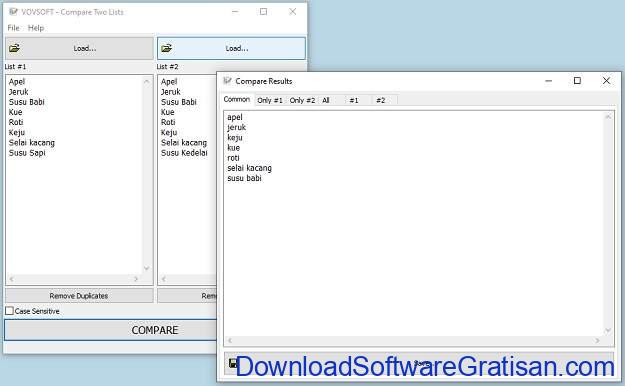Click 'Kue' in List #2
This screenshot has width=625, height=386.
coord(168,112)
